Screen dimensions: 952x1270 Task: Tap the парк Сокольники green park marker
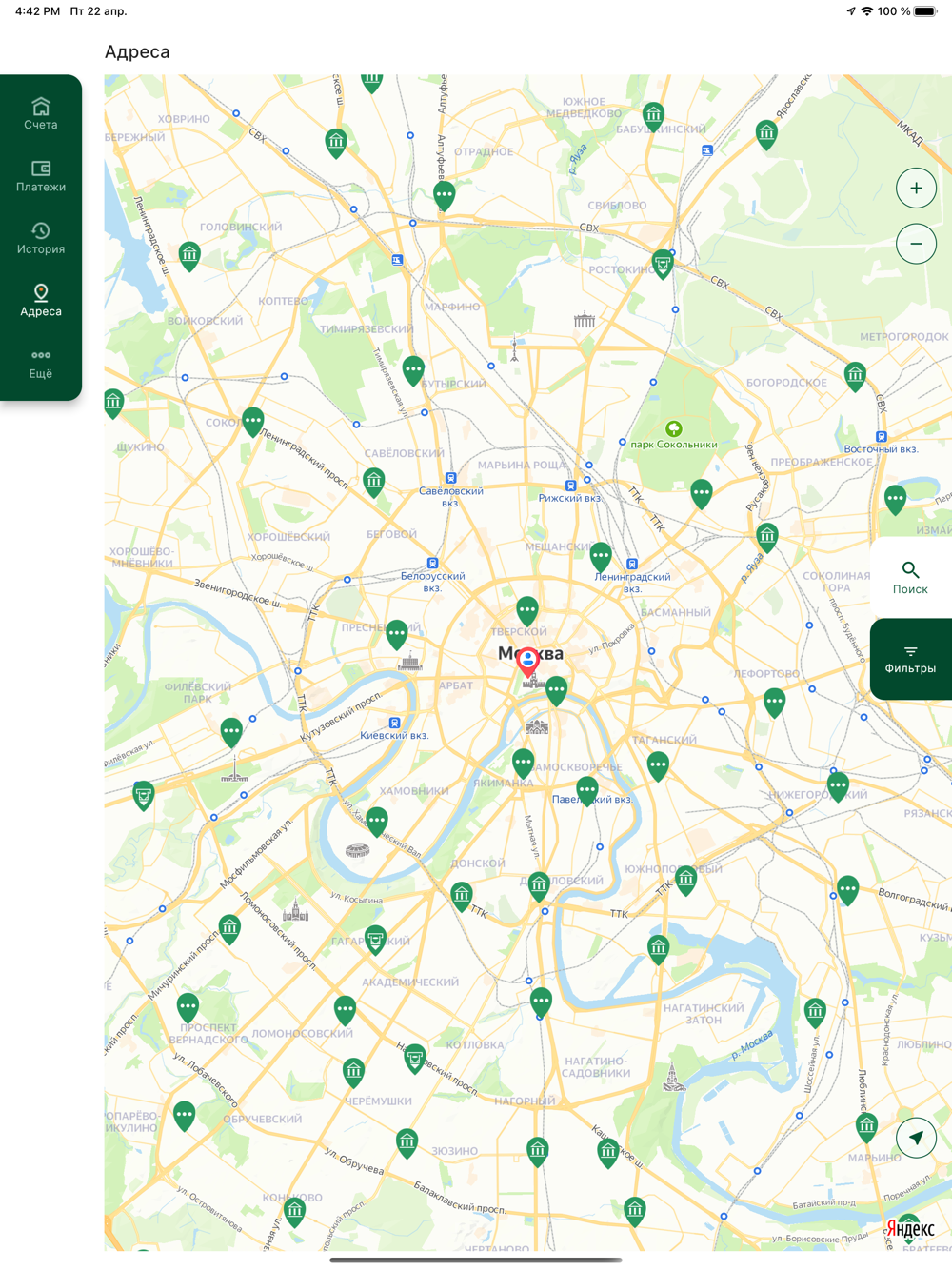(x=673, y=429)
